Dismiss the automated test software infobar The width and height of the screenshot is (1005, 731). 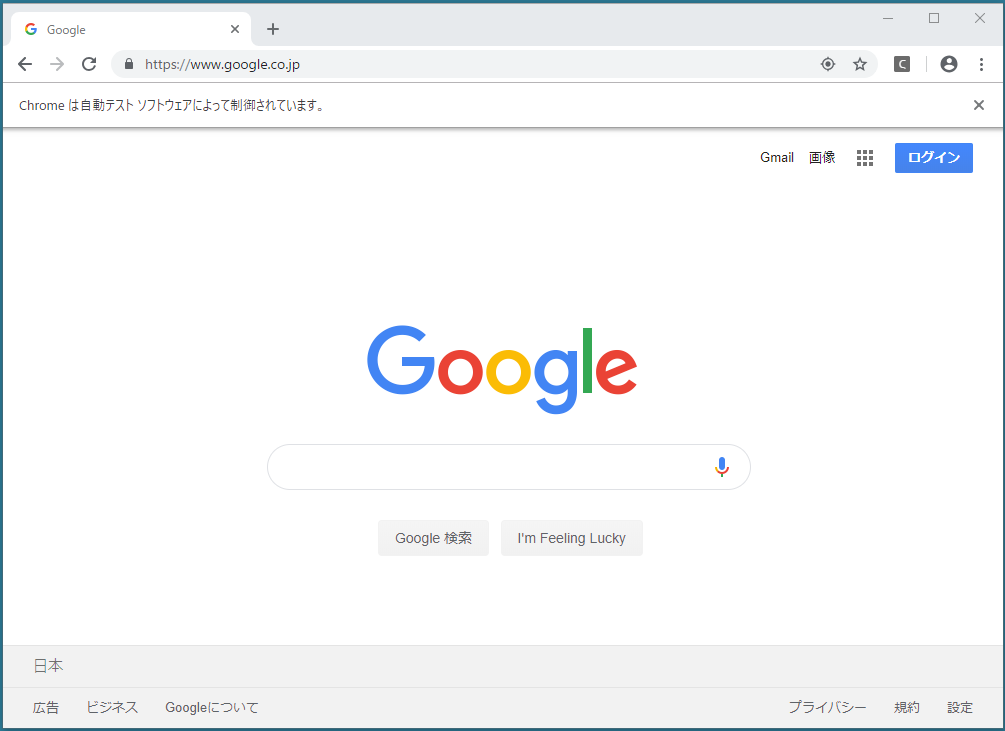point(978,105)
